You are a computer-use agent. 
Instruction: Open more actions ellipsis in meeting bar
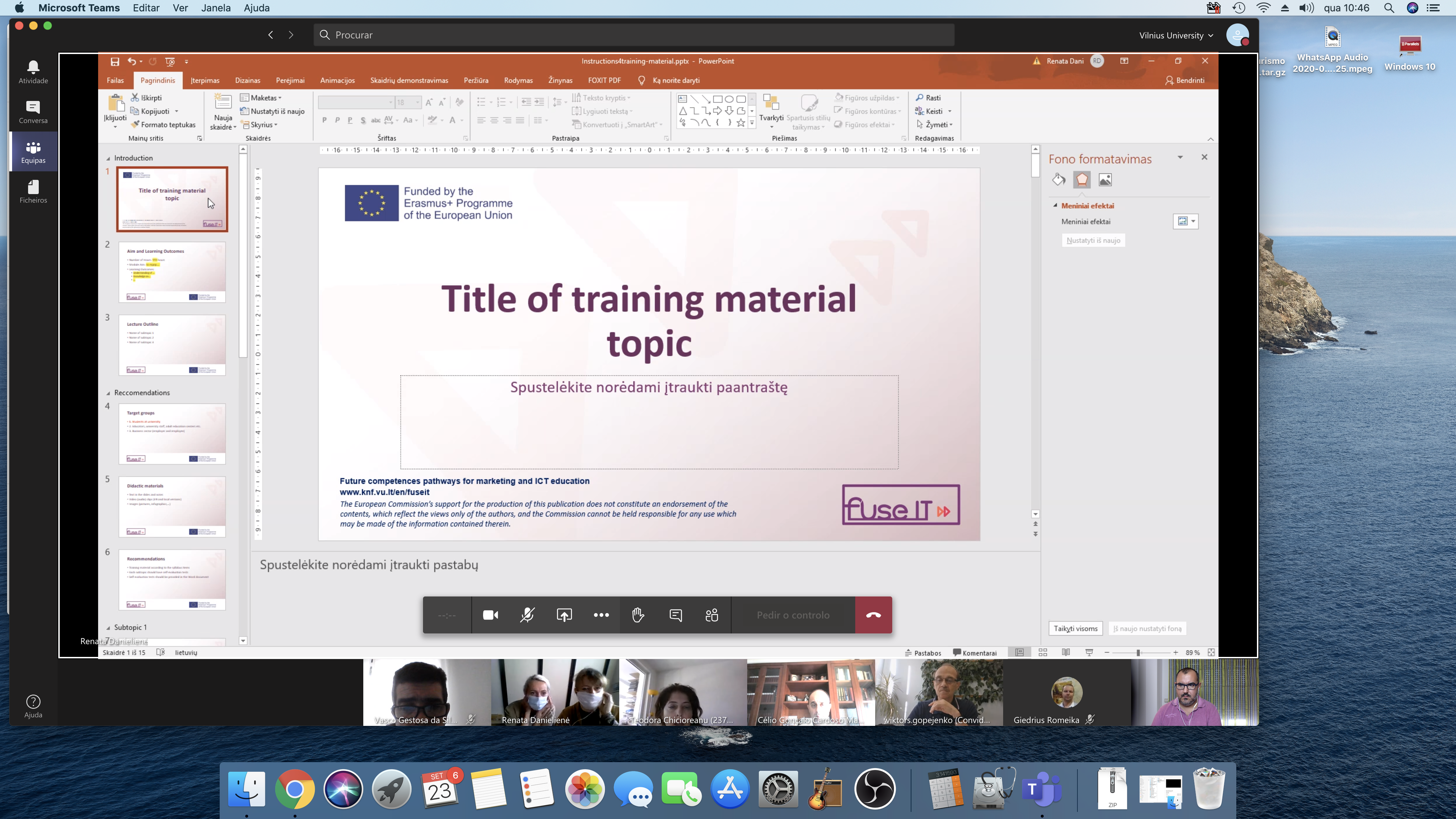click(x=601, y=615)
